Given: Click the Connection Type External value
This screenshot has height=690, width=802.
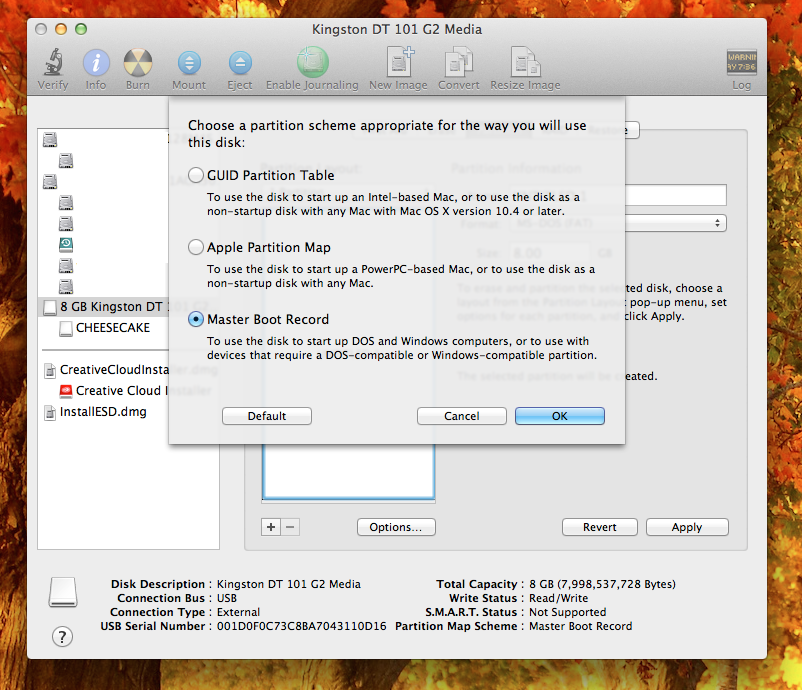Looking at the screenshot, I should coord(238,612).
